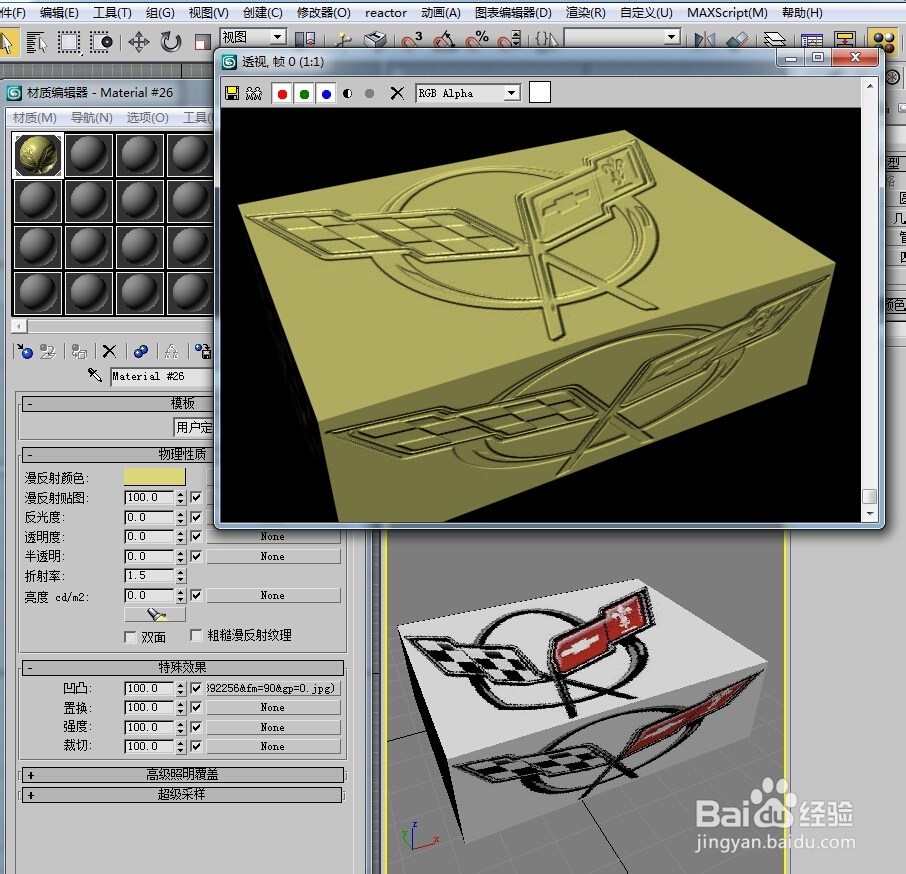
Task: Activate the Select and Scale tool
Action: click(202, 42)
